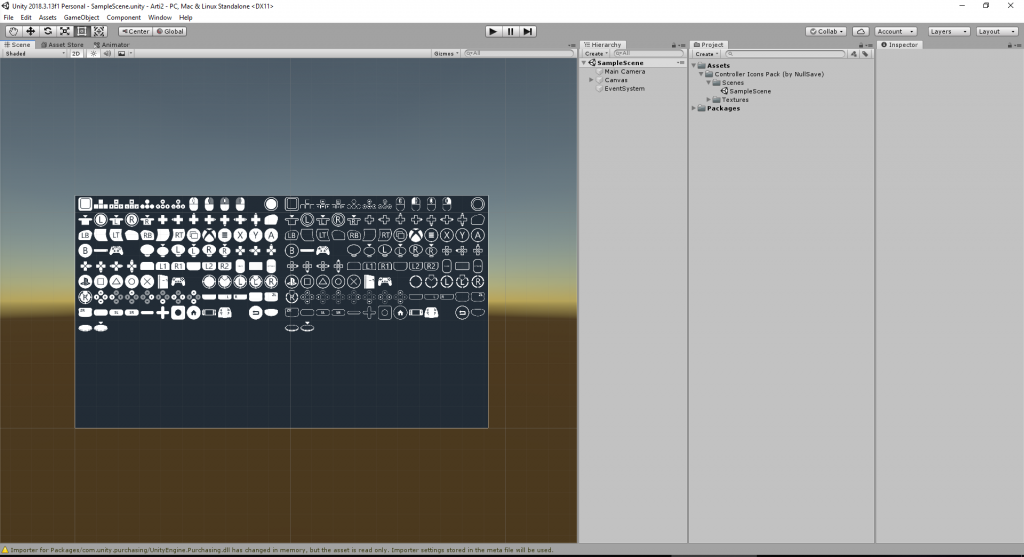Open the effects dropdown arrow in Scene toolbar
1024x557 pixels.
[130, 54]
